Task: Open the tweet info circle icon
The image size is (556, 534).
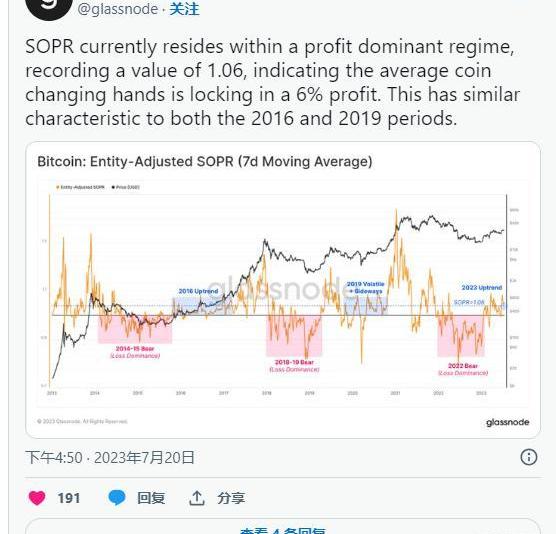Action: coord(529,457)
